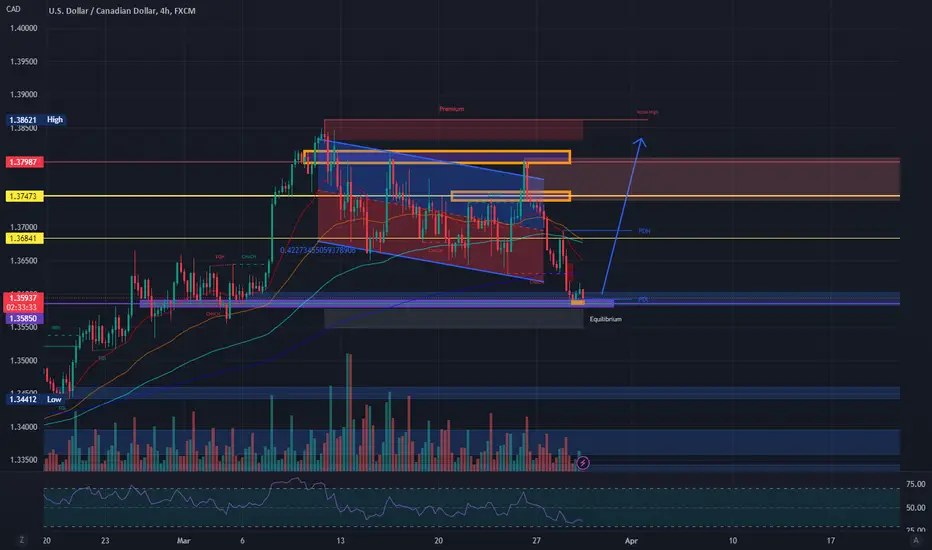Viewport: 932px width, 550px height.
Task: Open the CAD currency selector
Action: click(x=12, y=9)
